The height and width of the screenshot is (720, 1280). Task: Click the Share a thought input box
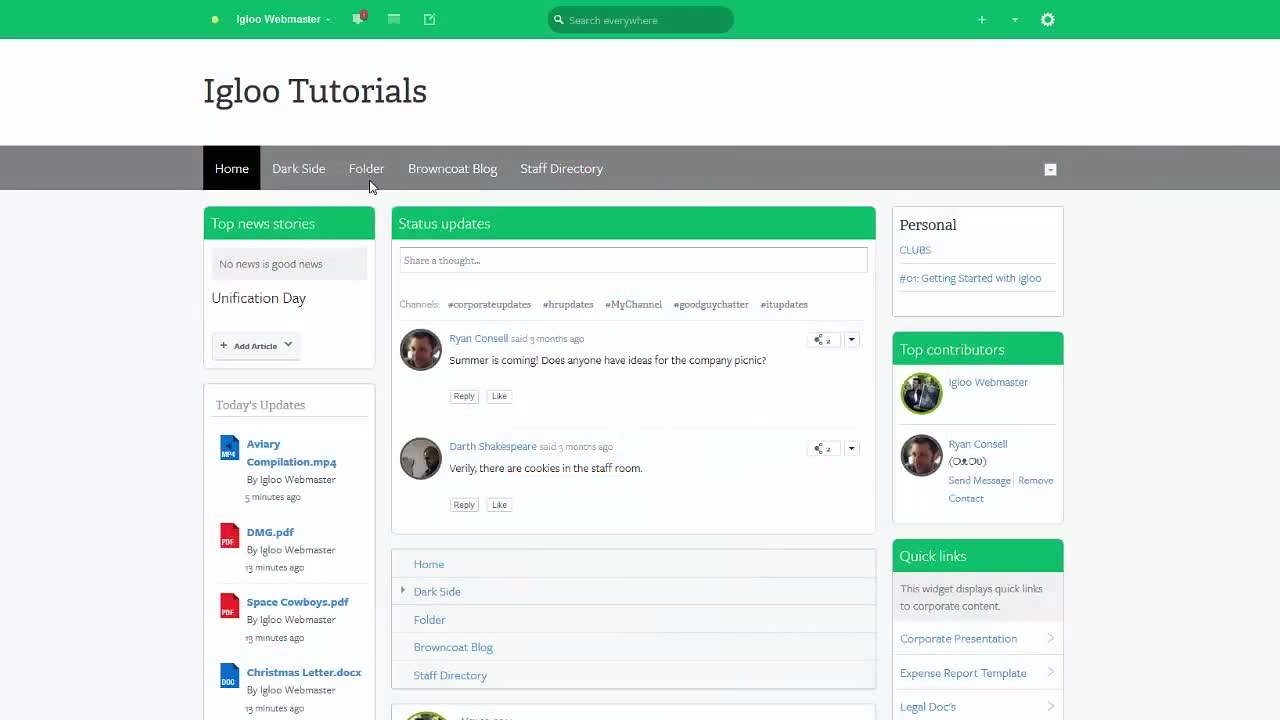[633, 260]
